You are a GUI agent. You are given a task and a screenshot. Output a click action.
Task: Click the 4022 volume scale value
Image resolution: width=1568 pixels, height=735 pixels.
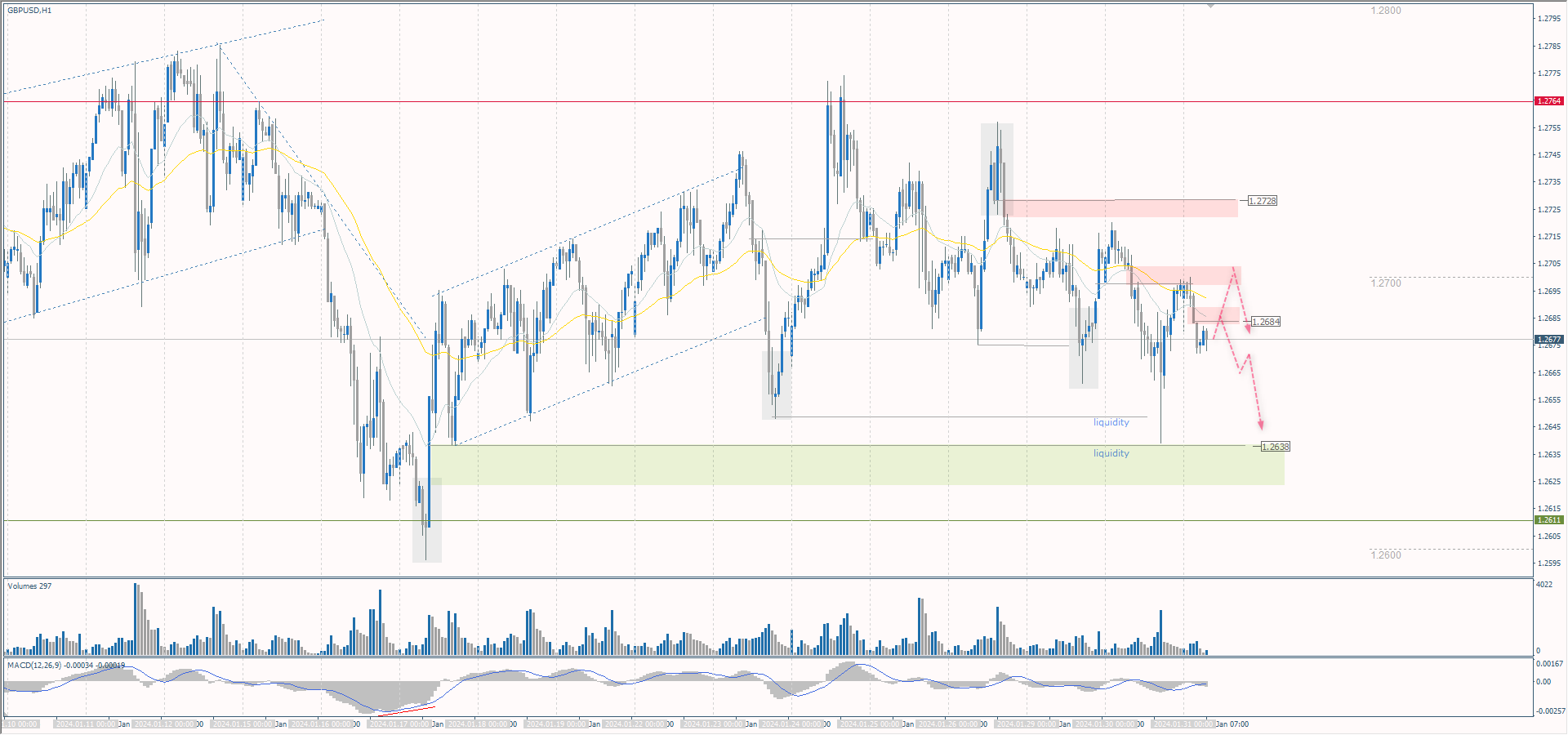(1544, 585)
